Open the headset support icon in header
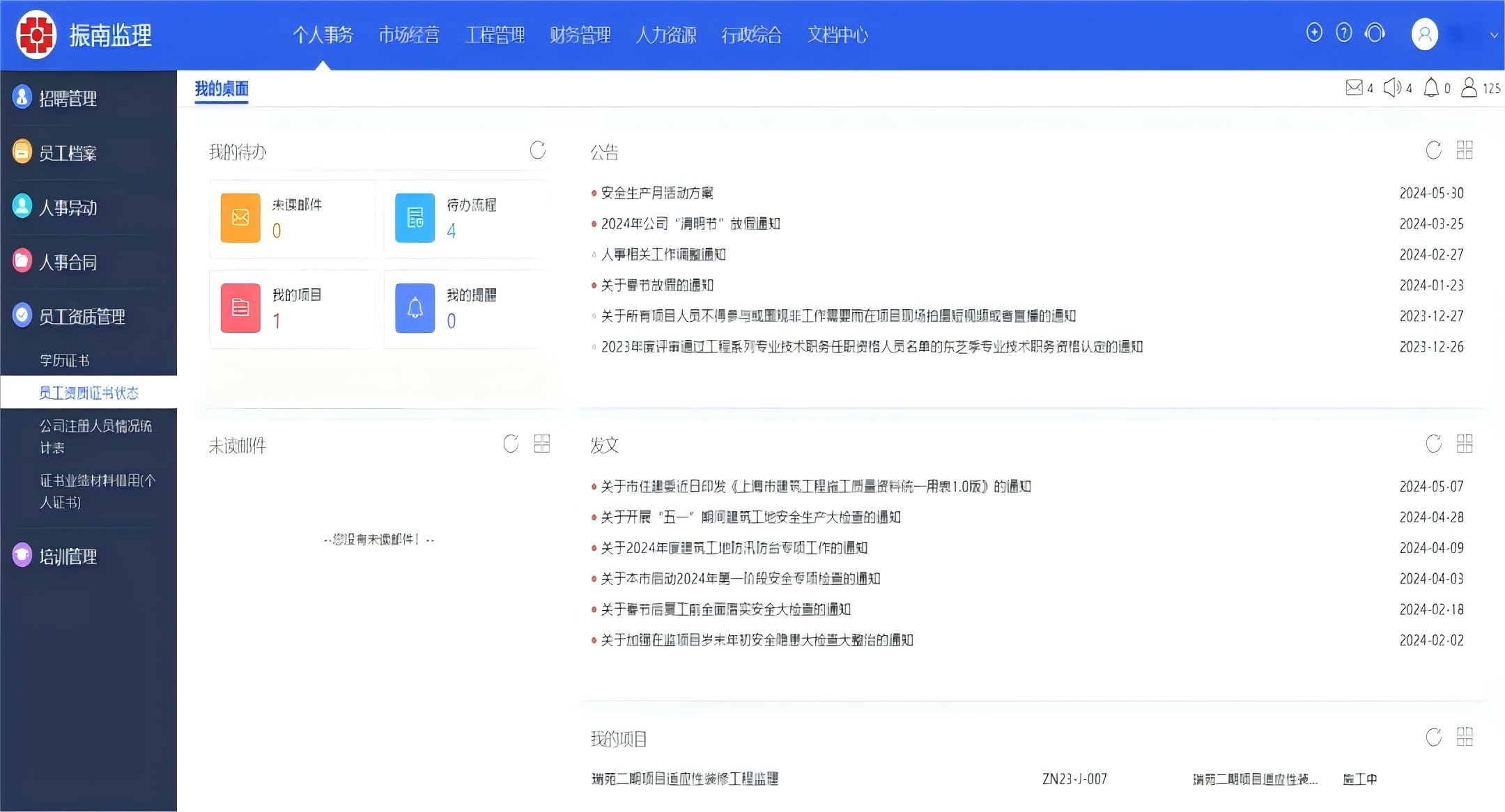 click(x=1375, y=33)
